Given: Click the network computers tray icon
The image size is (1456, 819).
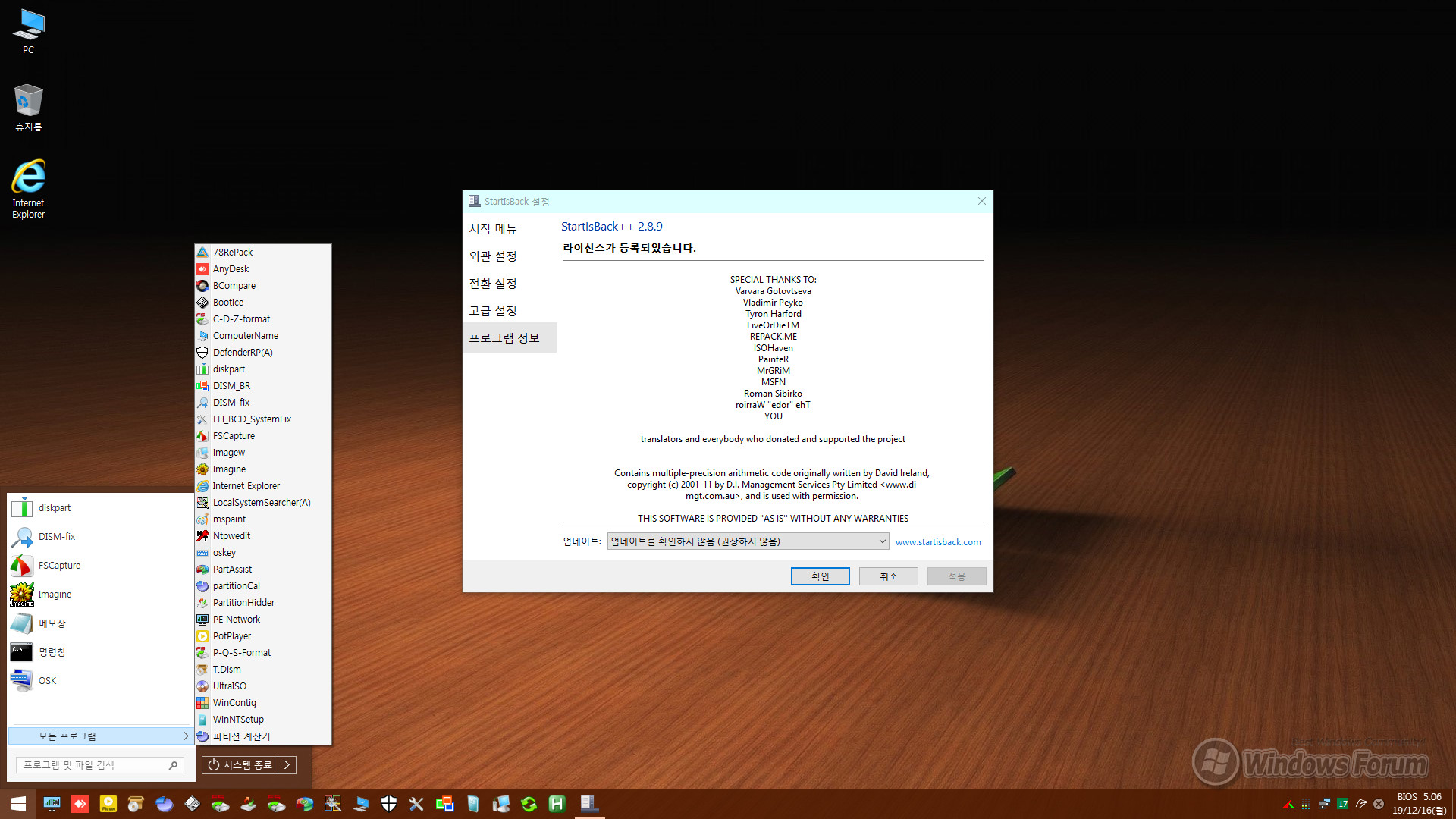Looking at the screenshot, I should 1324,804.
